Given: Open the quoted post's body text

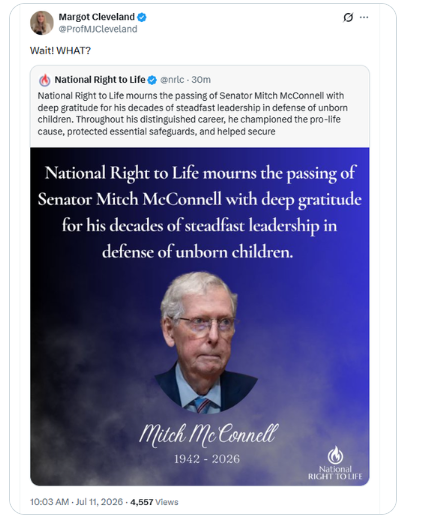Looking at the screenshot, I should (193, 114).
